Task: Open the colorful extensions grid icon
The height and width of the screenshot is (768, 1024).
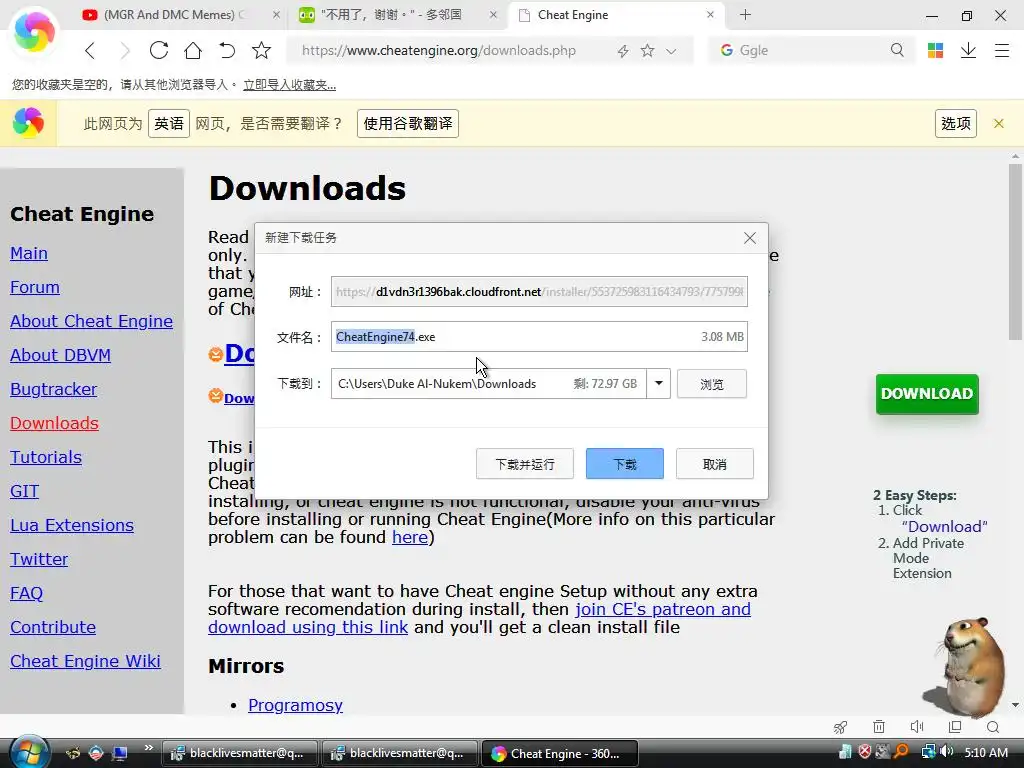Action: click(935, 50)
